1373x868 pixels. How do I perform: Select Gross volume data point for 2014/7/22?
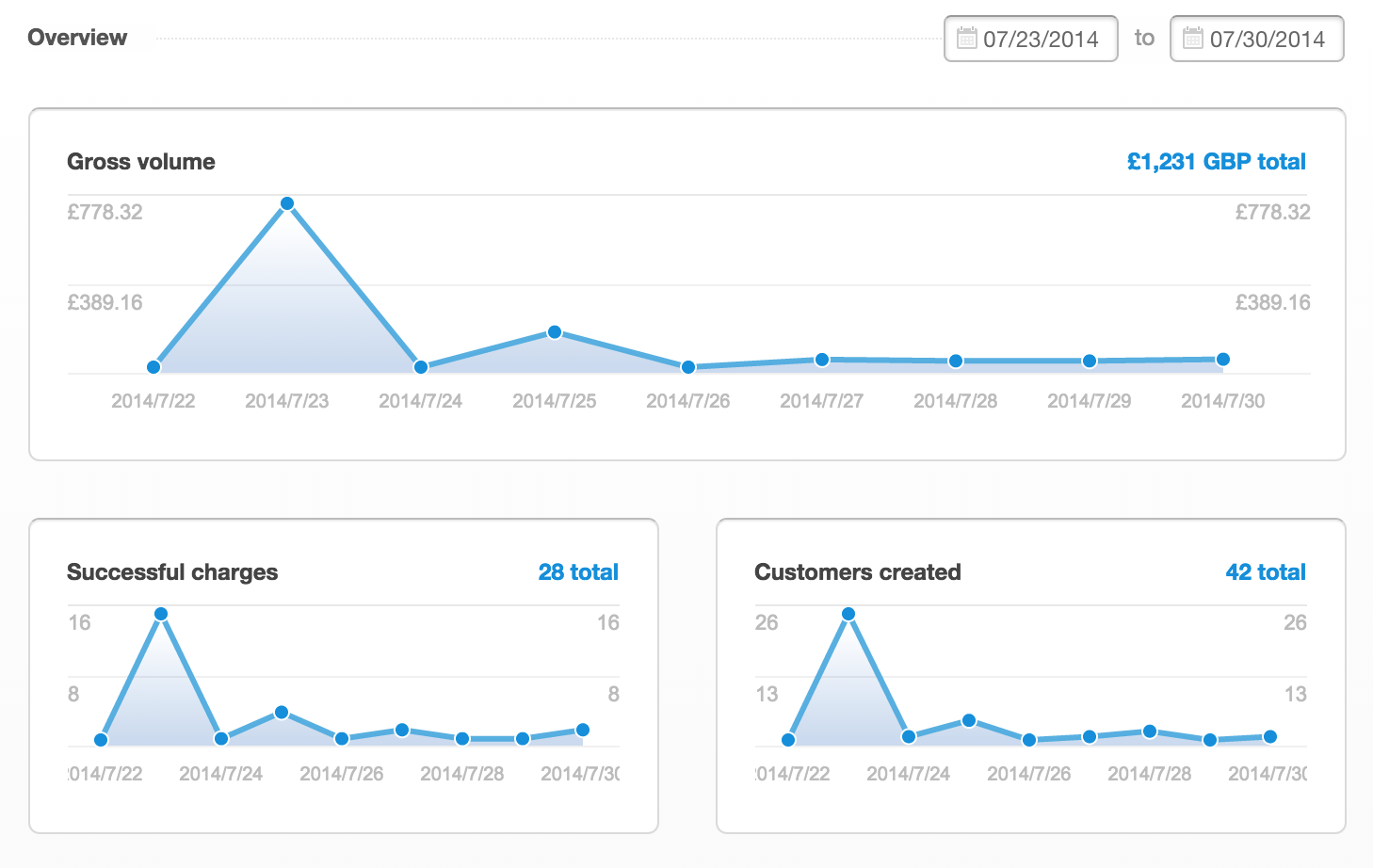point(153,367)
